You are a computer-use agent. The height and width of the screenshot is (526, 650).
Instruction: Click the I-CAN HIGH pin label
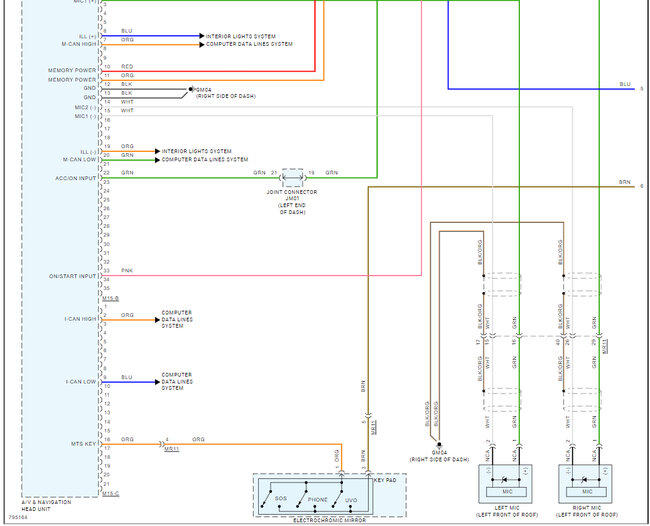click(x=80, y=319)
